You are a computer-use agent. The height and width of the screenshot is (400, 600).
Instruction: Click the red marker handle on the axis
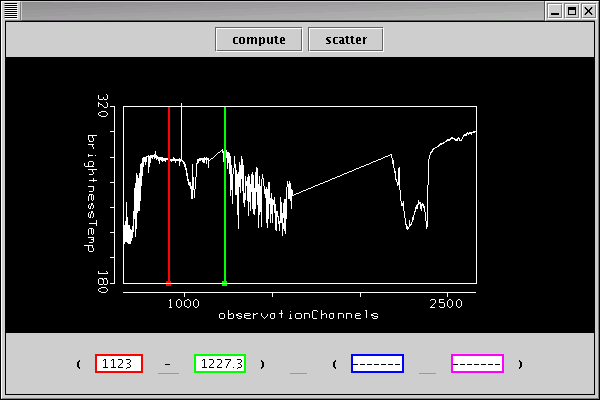coord(168,284)
